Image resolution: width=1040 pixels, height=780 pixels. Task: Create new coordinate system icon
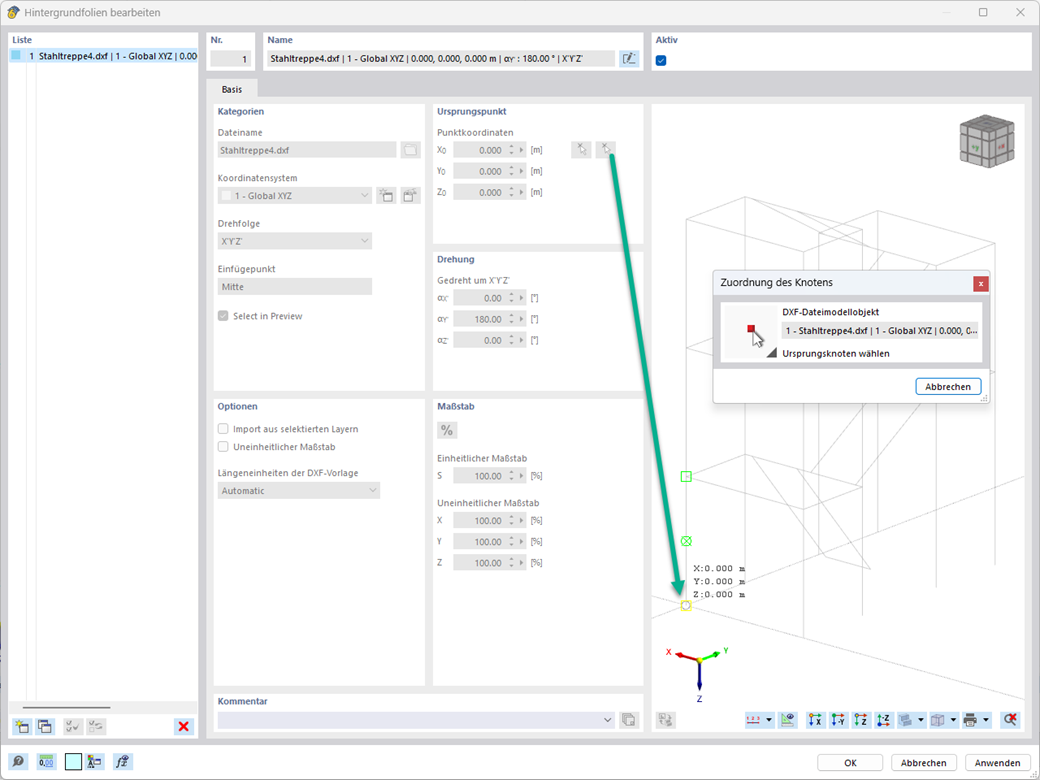coord(386,196)
